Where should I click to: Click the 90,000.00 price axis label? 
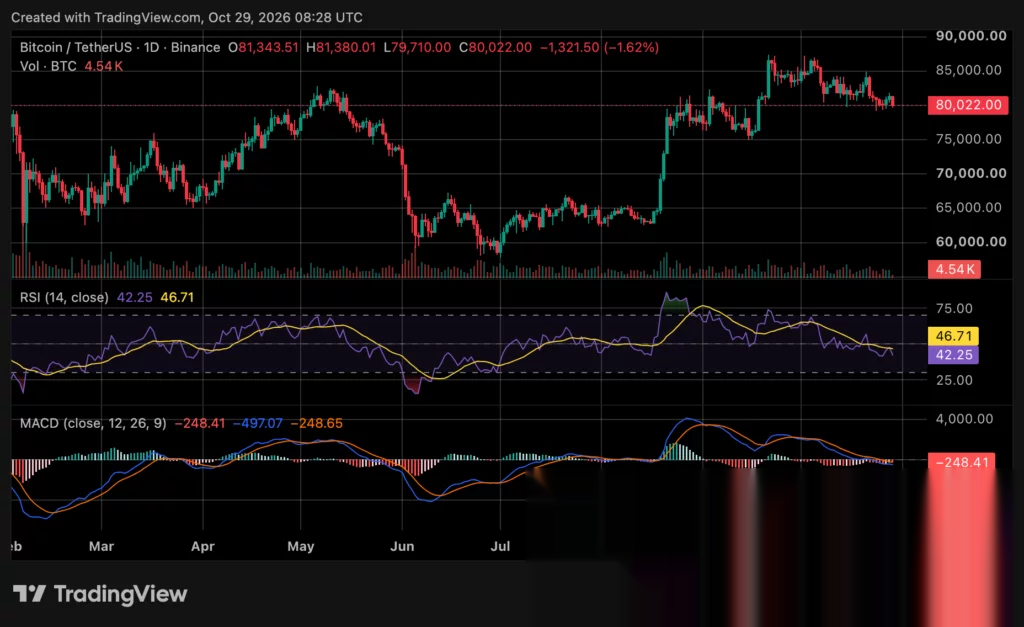pyautogui.click(x=970, y=36)
